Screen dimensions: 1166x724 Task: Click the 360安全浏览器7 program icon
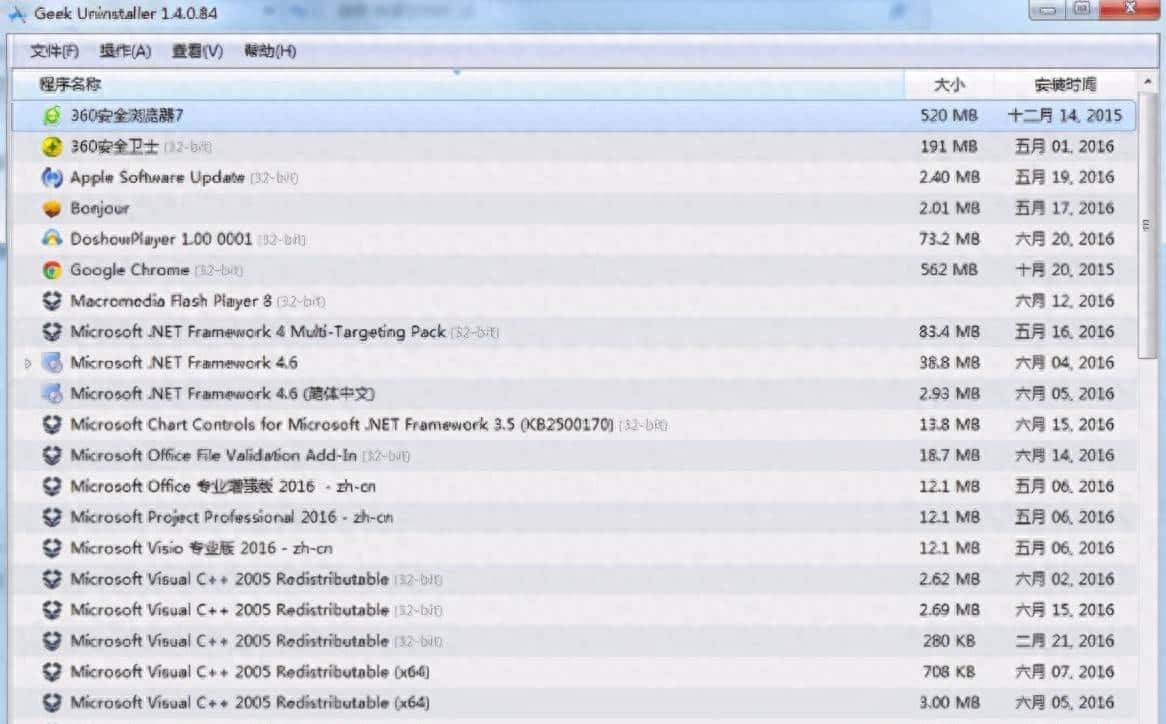pyautogui.click(x=51, y=115)
